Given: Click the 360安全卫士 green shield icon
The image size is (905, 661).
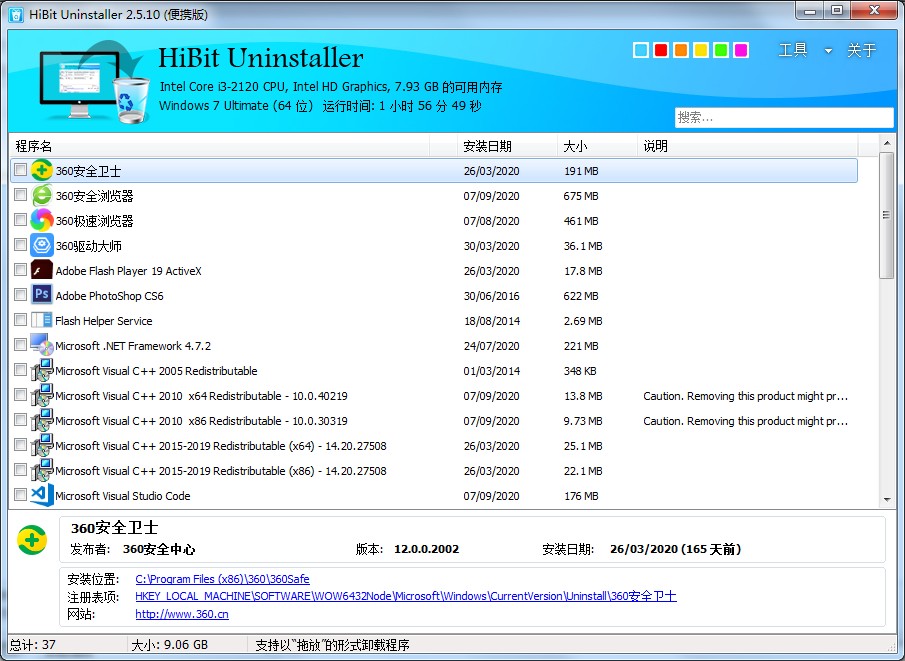Looking at the screenshot, I should (41, 170).
